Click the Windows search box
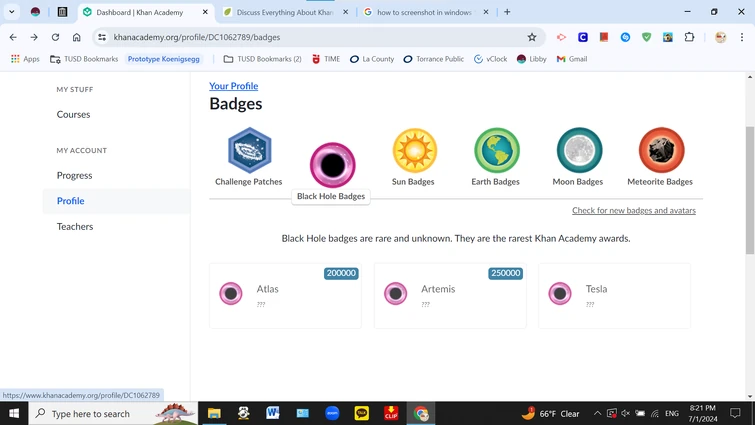Viewport: 755px width, 425px height. (x=113, y=413)
